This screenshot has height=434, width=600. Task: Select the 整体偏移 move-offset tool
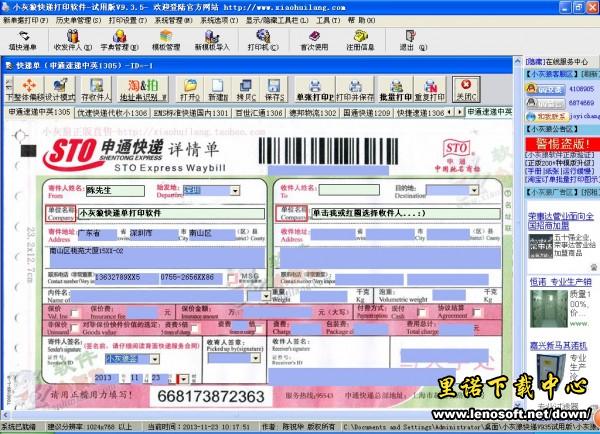point(29,89)
